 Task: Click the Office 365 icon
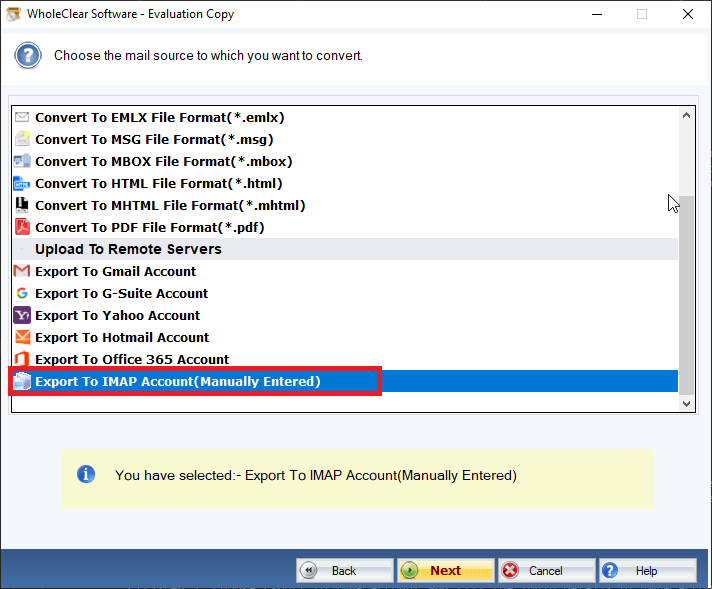pyautogui.click(x=22, y=360)
